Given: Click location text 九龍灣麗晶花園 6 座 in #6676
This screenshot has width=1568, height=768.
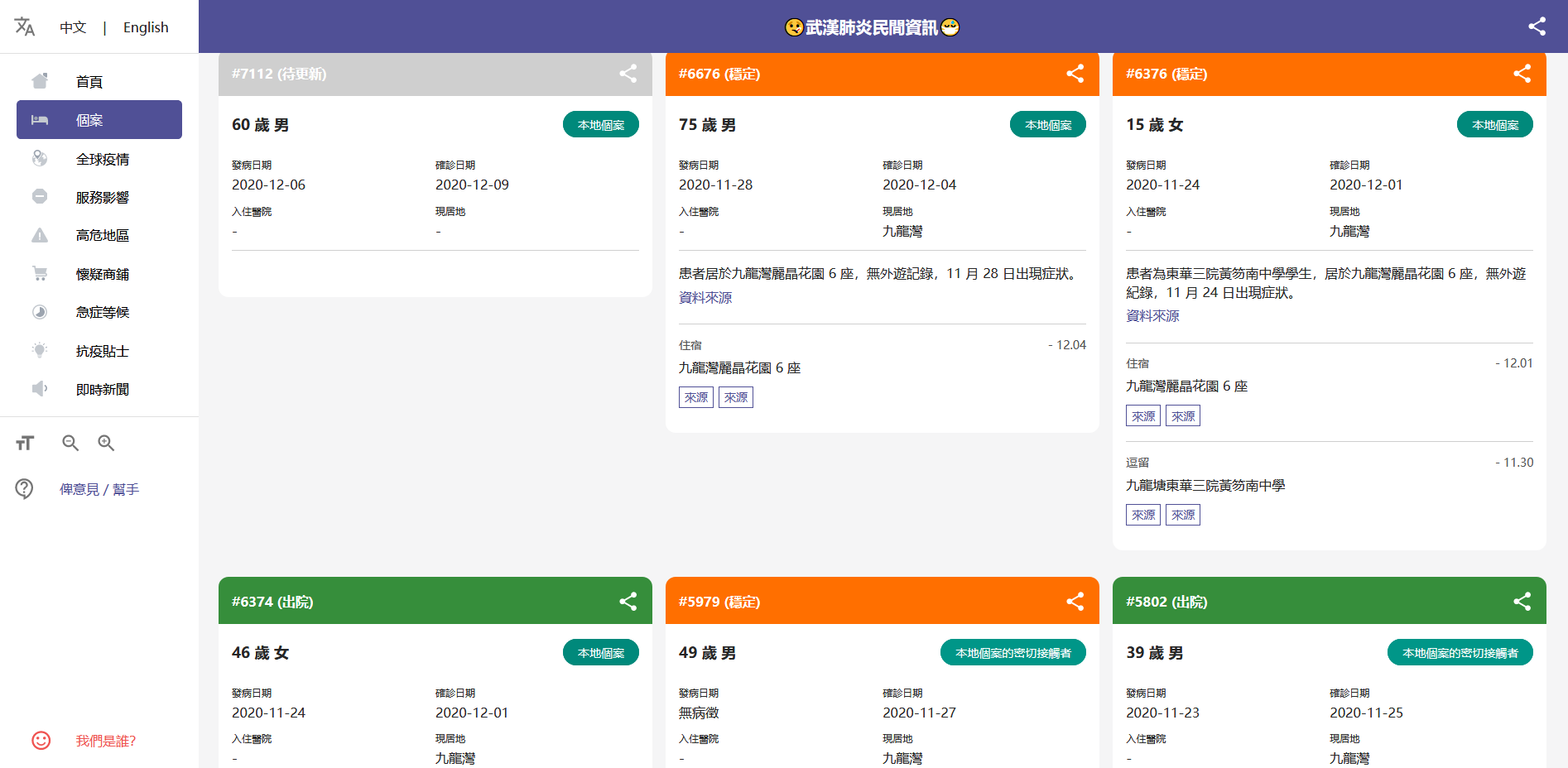Looking at the screenshot, I should coord(739,367).
